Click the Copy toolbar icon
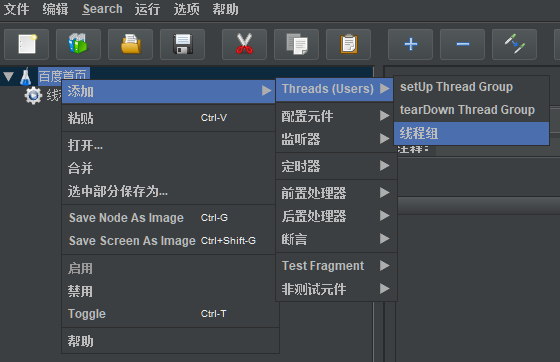Screen dimensions: 560x362 point(296,44)
